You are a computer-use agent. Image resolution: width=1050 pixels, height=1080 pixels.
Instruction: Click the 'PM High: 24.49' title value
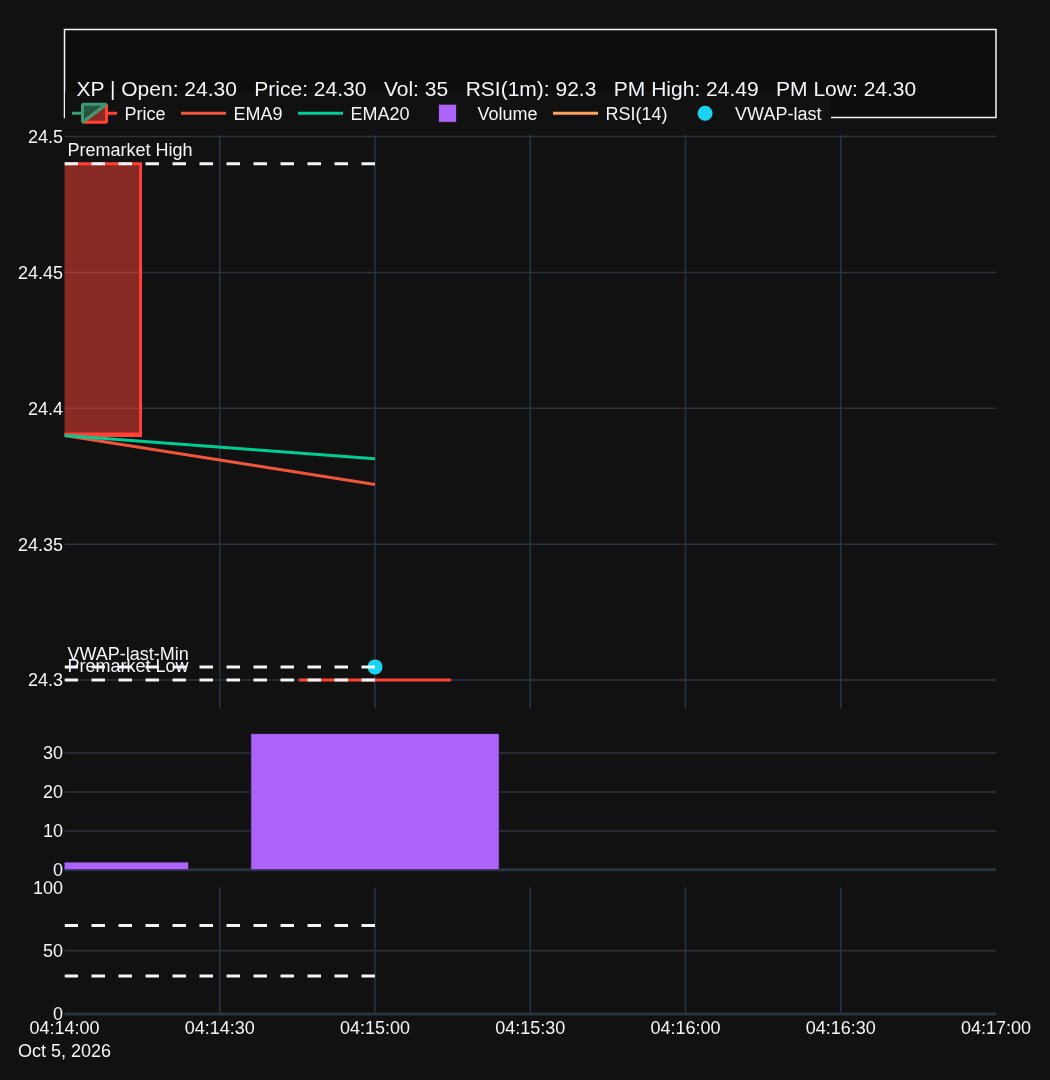(x=686, y=90)
